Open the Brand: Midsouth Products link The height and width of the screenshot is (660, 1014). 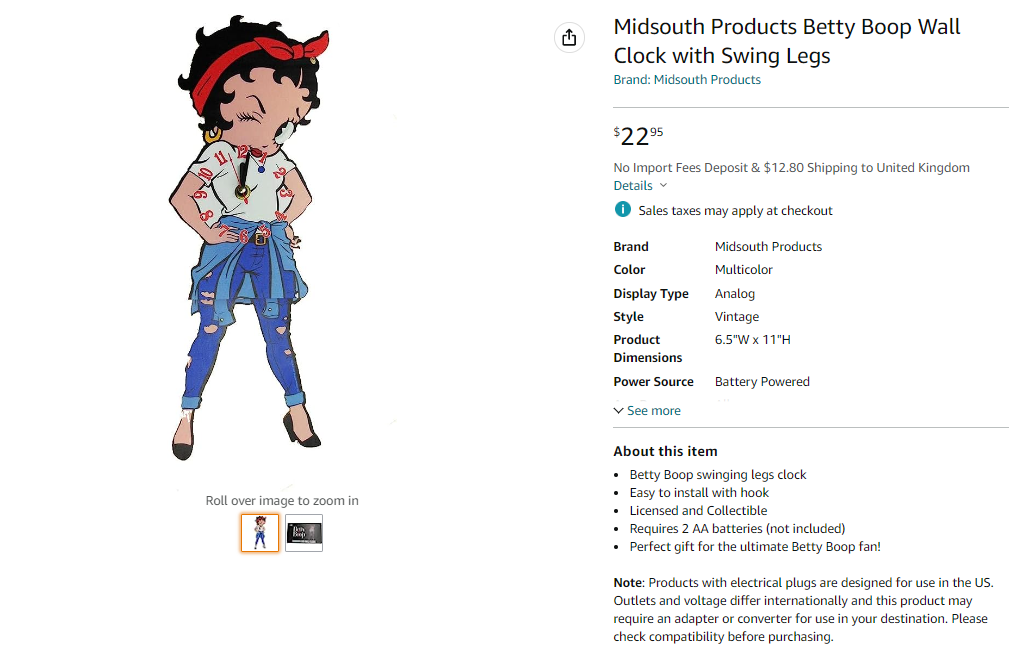[687, 80]
